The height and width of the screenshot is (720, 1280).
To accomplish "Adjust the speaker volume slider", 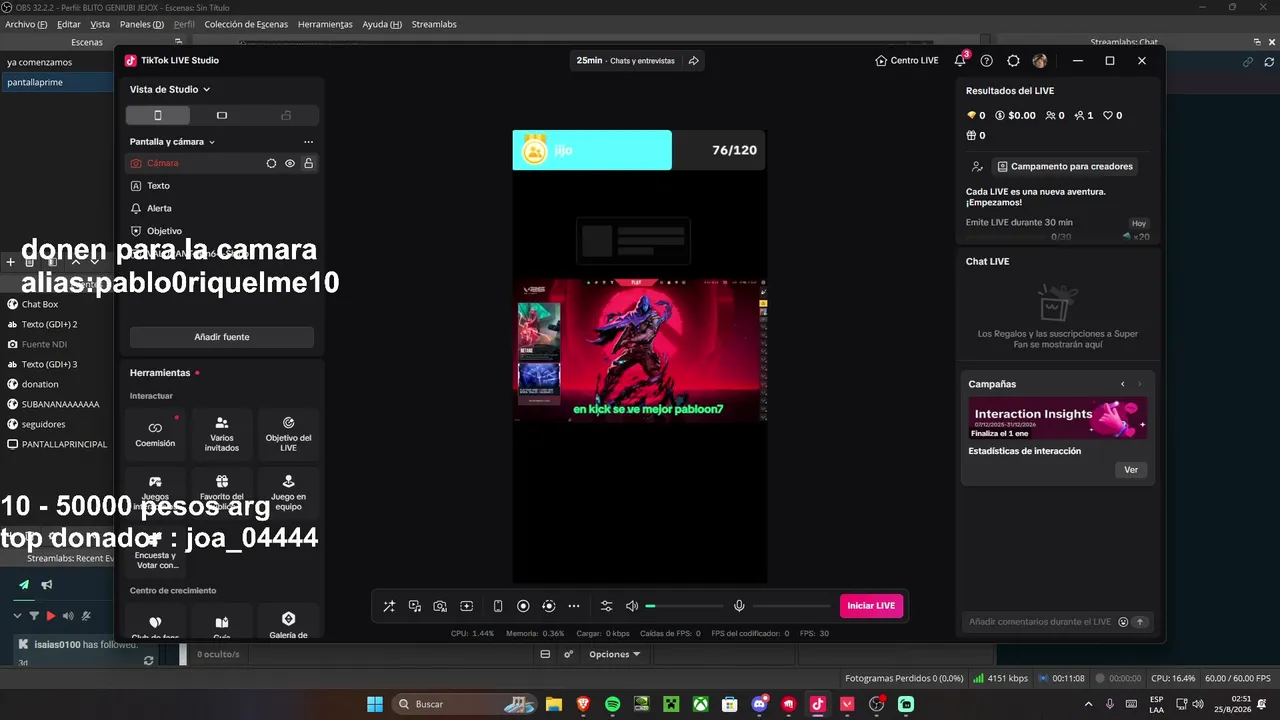I will (x=684, y=606).
